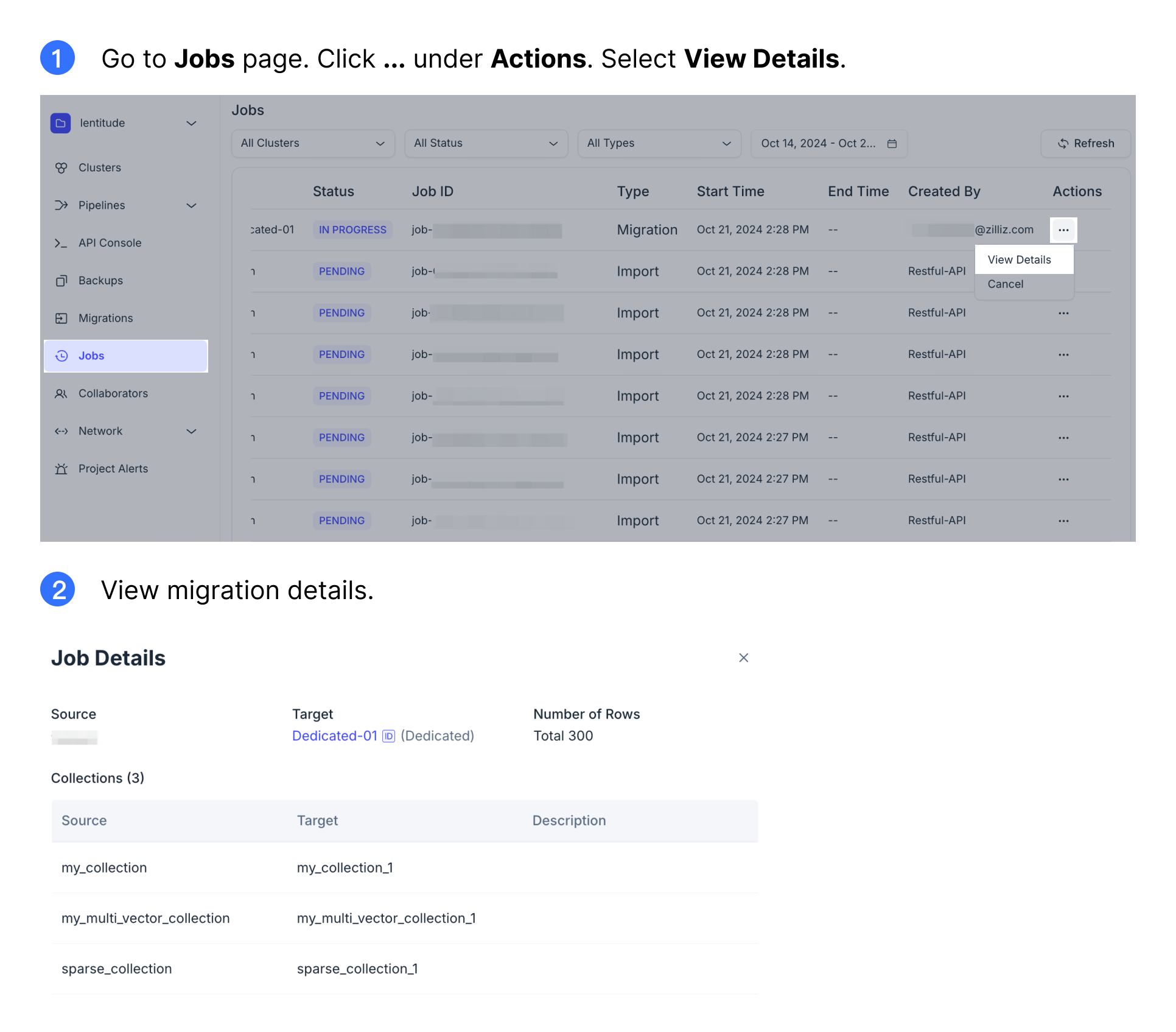Viewport: 1176px width, 1032px height.
Task: Open the All Clusters filter dropdown
Action: [313, 144]
